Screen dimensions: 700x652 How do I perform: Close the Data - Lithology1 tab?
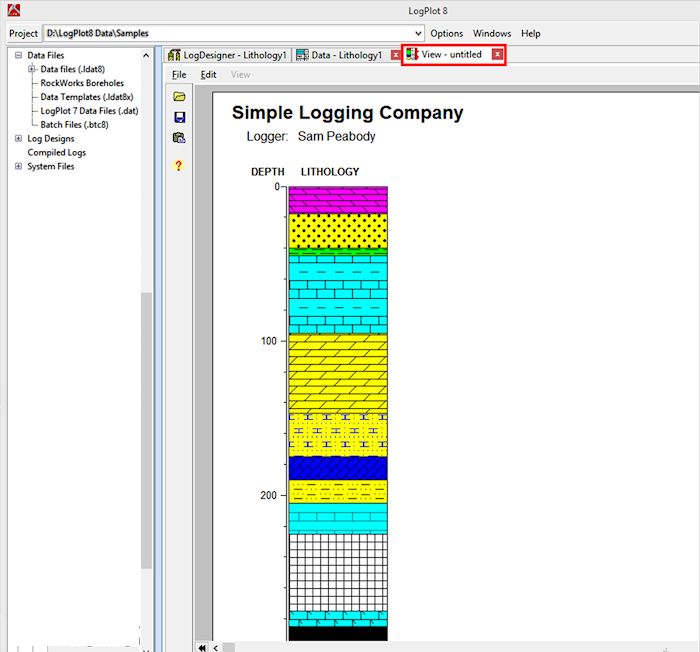coord(396,55)
